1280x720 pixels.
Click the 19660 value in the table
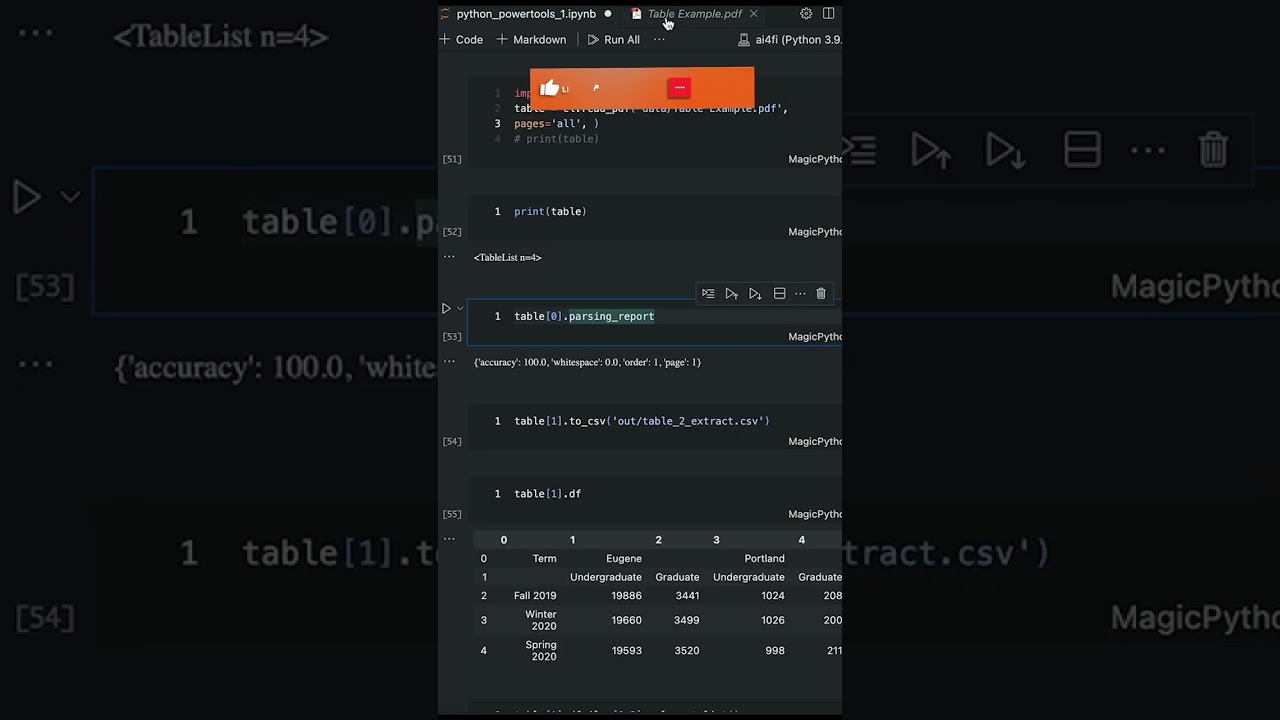(626, 620)
